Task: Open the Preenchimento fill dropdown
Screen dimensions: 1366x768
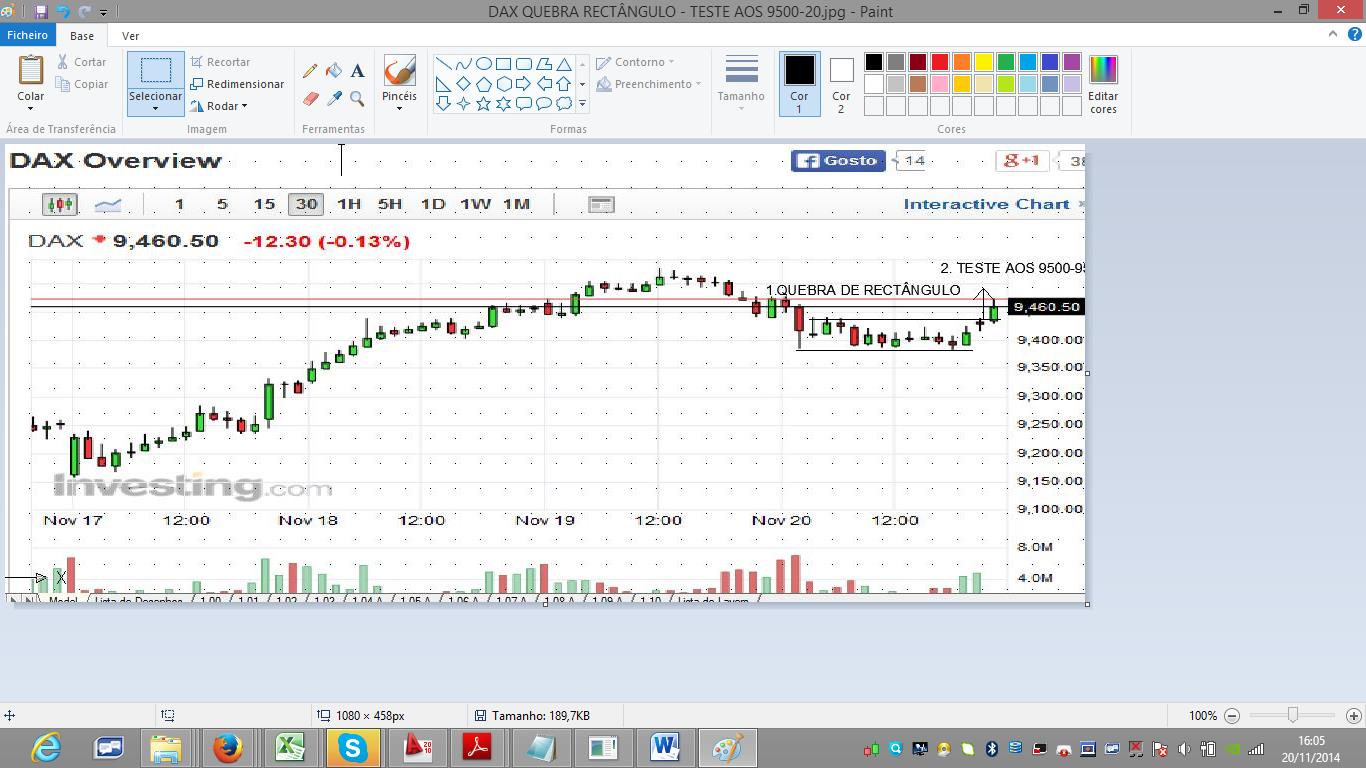Action: point(649,84)
